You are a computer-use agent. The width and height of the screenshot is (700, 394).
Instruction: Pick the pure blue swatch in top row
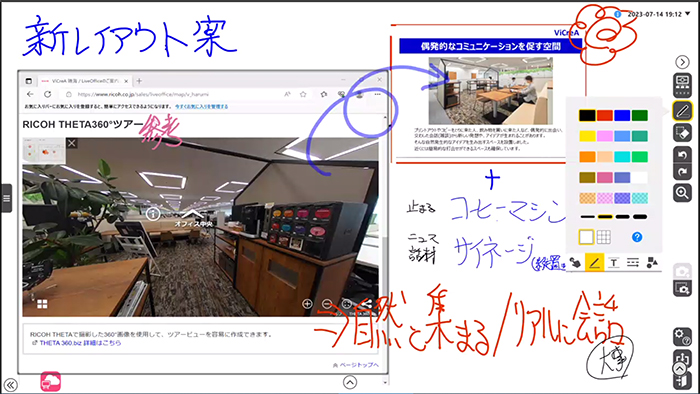pyautogui.click(x=622, y=116)
